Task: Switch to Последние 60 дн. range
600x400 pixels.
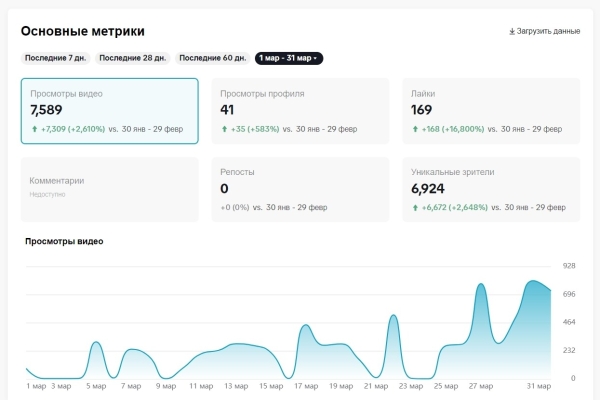Action: click(212, 58)
